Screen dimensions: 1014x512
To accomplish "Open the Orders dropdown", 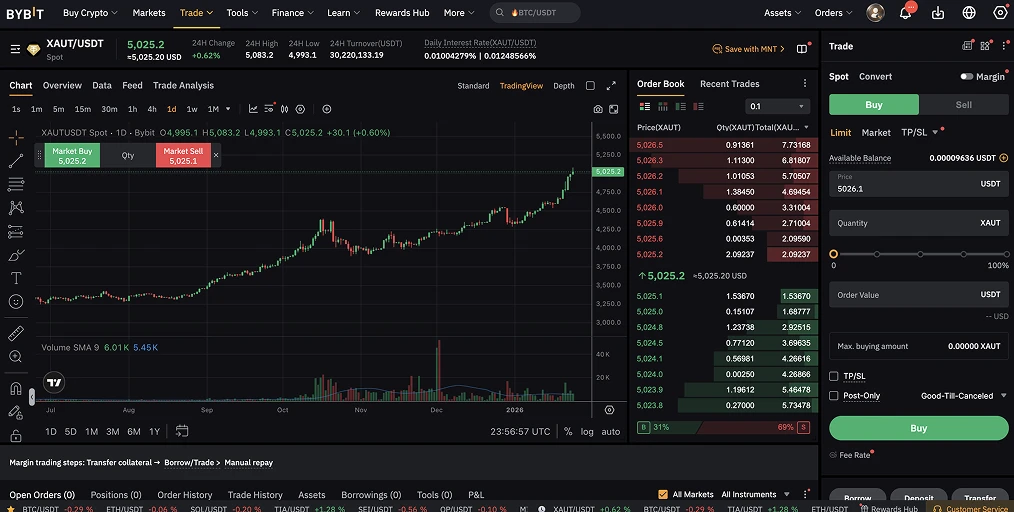I will pyautogui.click(x=834, y=12).
